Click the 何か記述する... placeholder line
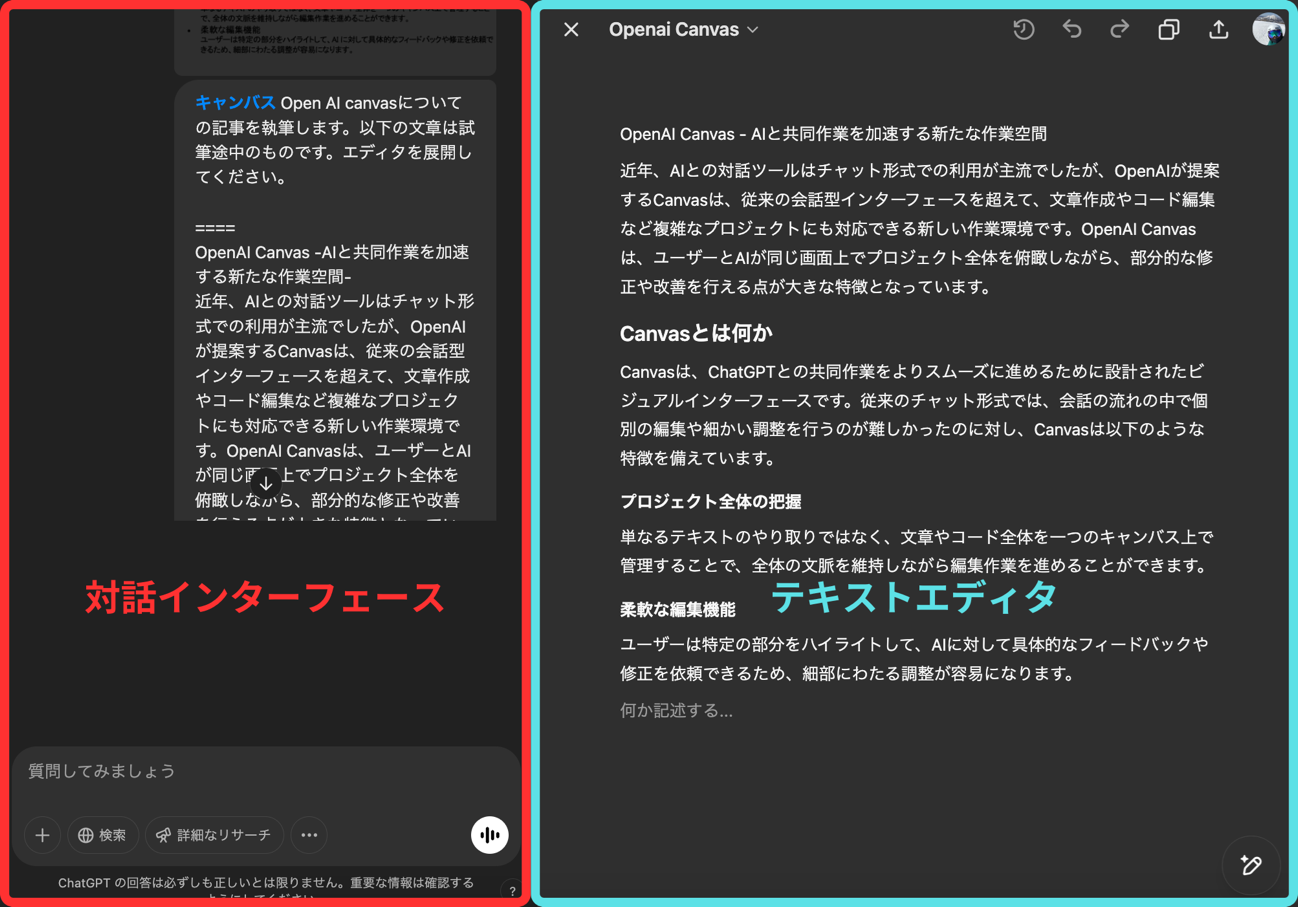The image size is (1298, 907). coord(676,711)
